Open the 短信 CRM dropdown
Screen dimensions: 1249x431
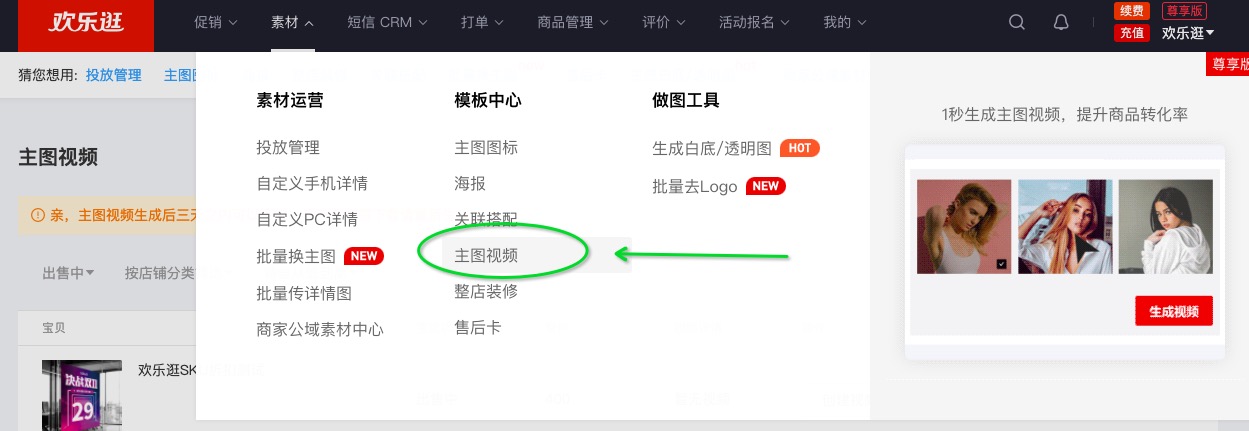click(x=387, y=22)
